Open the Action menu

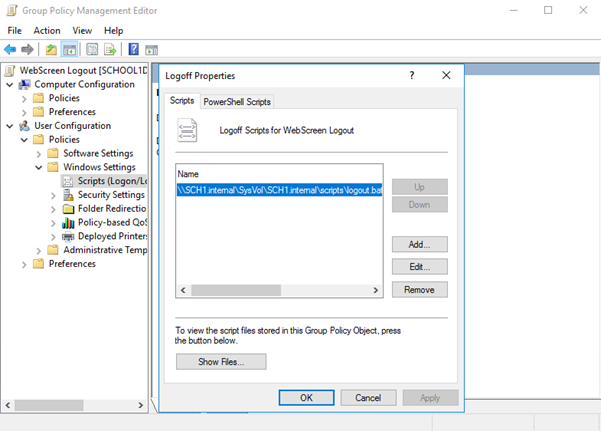click(x=47, y=30)
